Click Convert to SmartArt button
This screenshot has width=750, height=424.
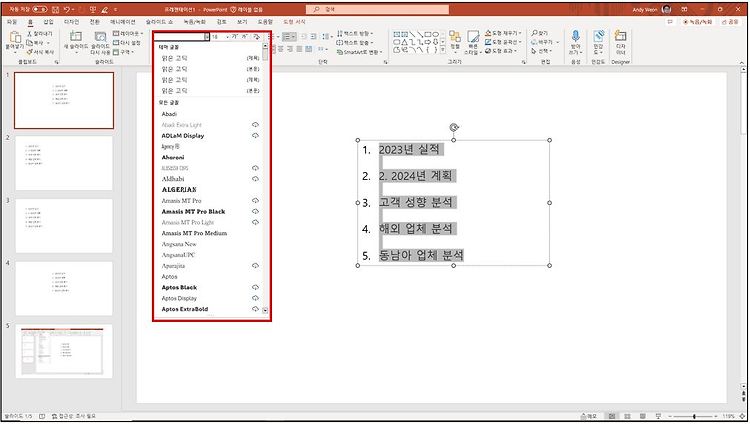359,52
